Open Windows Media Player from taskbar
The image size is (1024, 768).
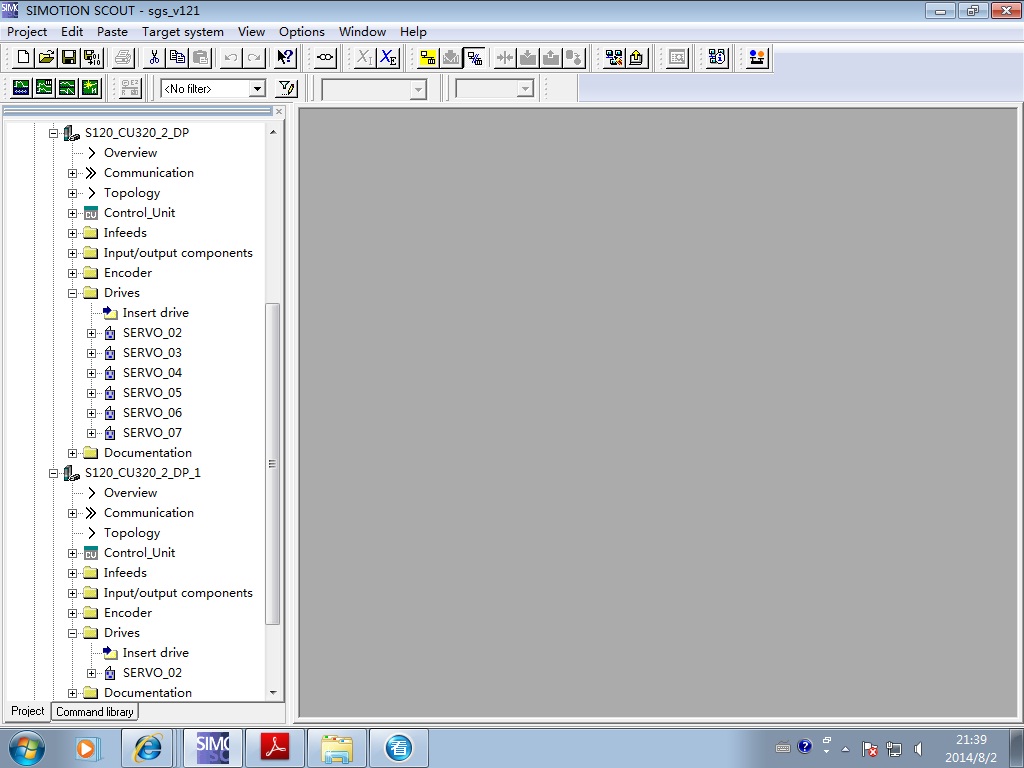[x=86, y=748]
